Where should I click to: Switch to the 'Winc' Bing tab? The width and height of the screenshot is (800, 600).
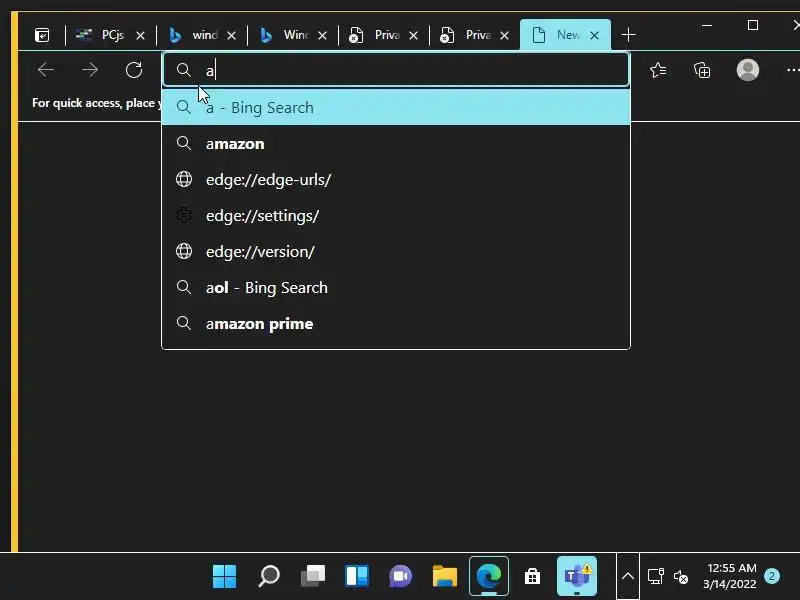tap(292, 35)
